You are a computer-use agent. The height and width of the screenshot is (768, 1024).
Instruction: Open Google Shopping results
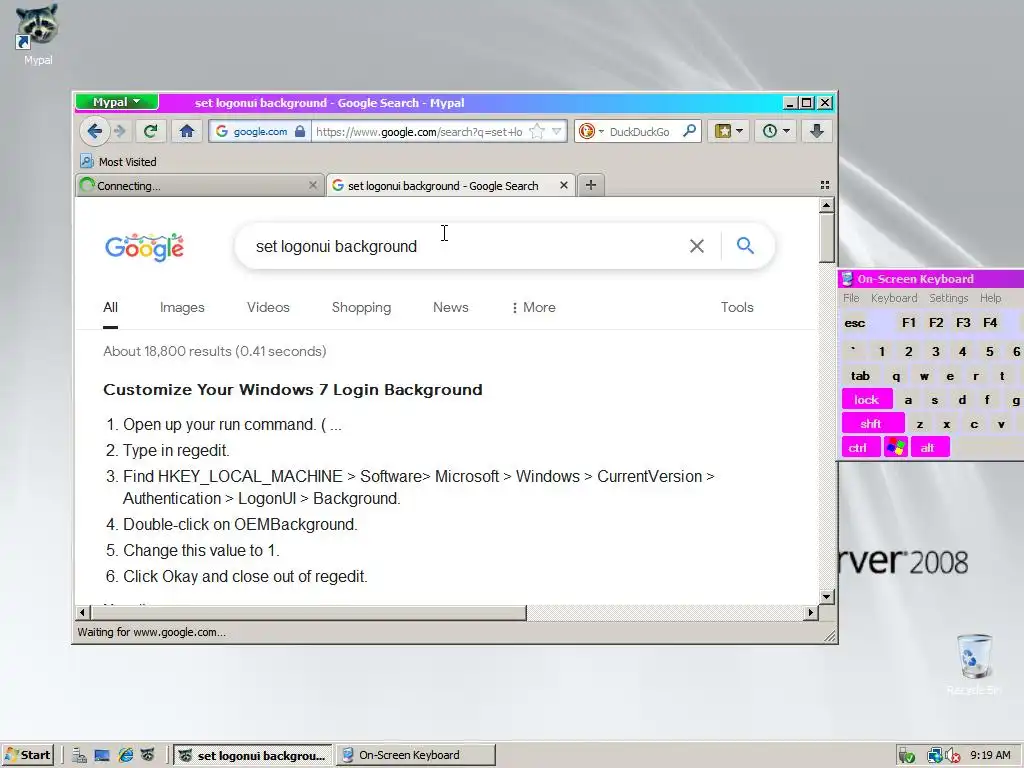point(361,307)
